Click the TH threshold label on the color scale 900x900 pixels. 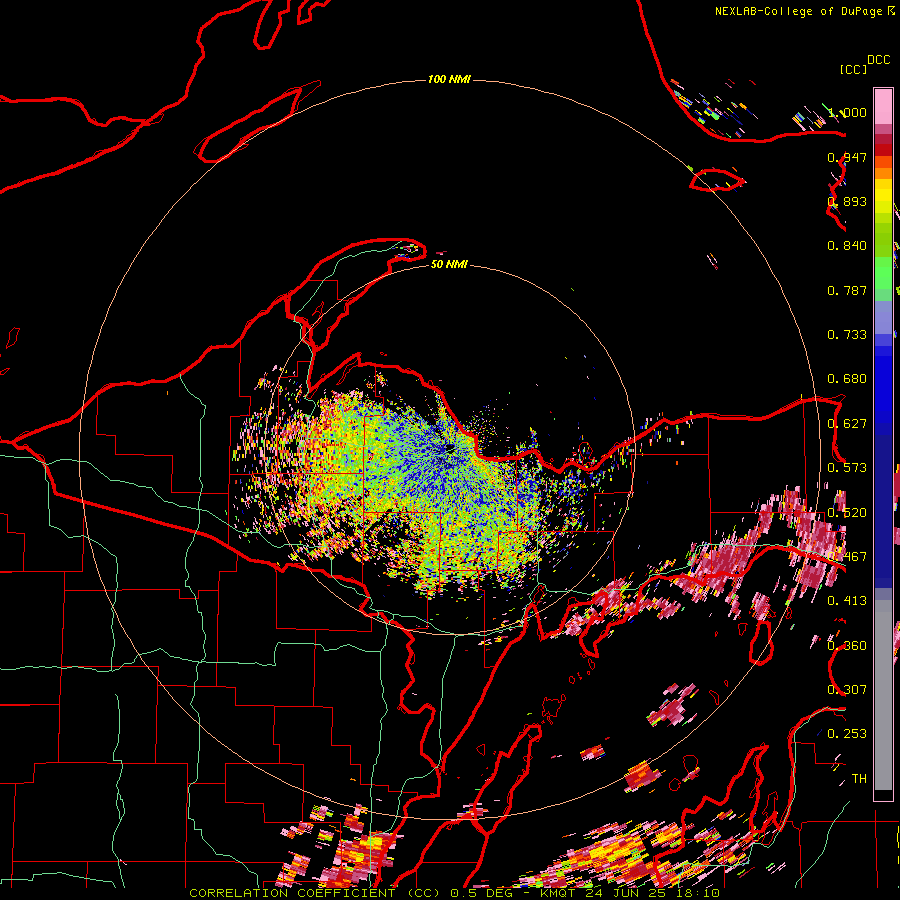pyautogui.click(x=859, y=778)
